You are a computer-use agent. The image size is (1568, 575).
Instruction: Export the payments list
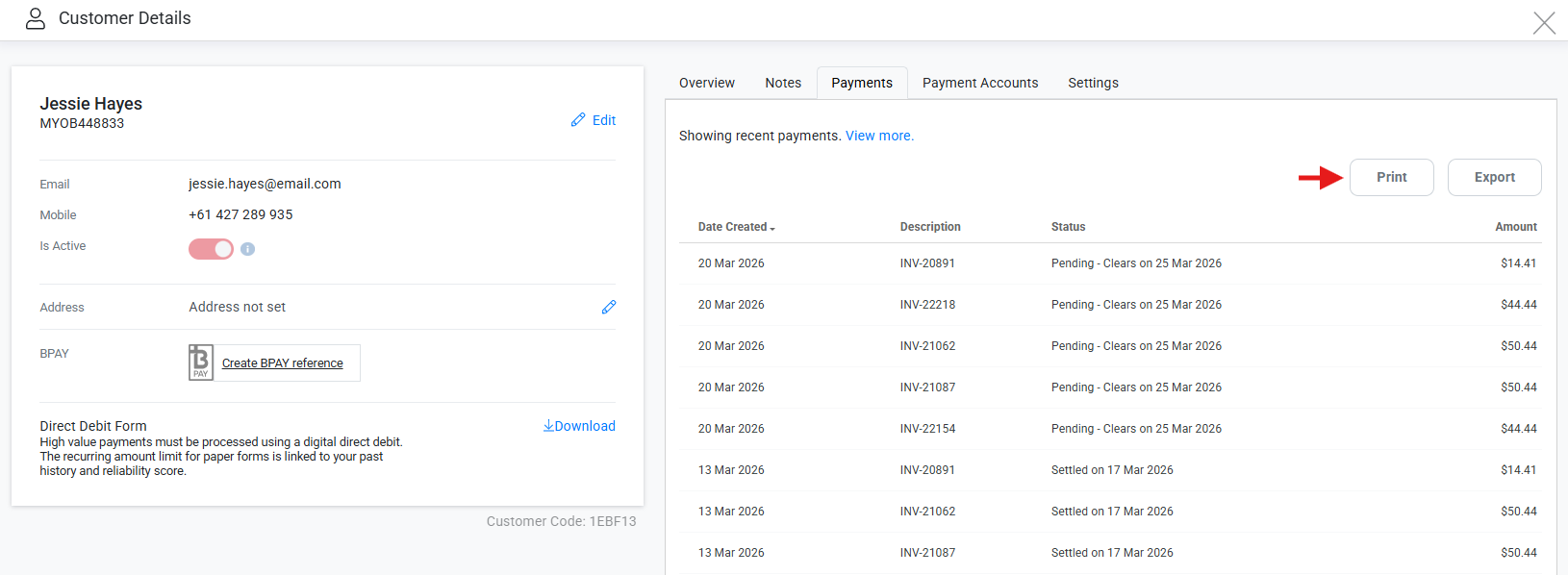click(x=1494, y=177)
